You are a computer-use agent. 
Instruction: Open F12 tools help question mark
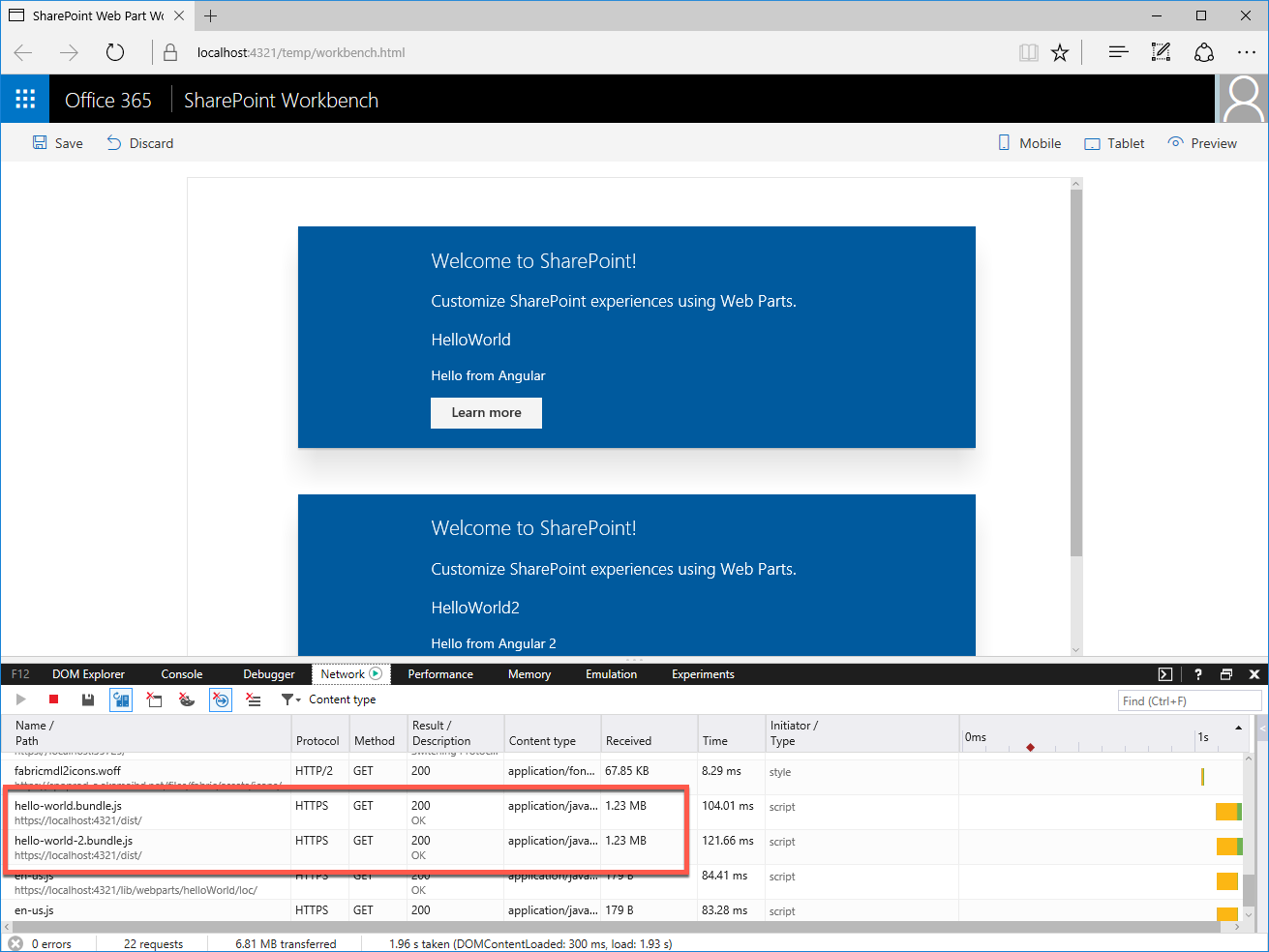pyautogui.click(x=1197, y=674)
